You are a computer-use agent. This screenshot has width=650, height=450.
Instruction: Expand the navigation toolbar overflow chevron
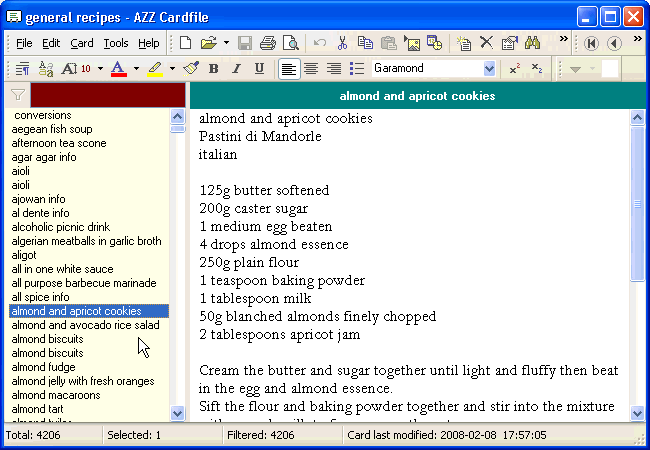click(x=638, y=39)
